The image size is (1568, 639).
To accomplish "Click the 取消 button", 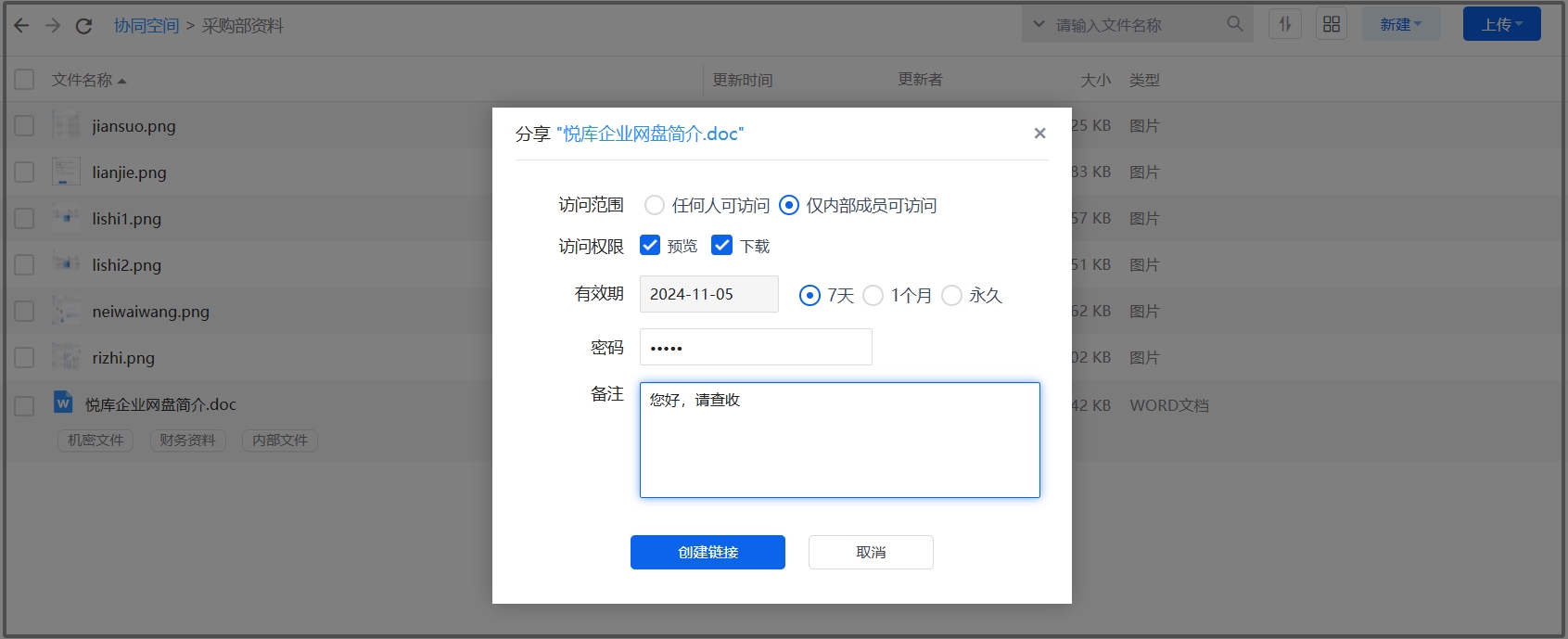I will [x=871, y=552].
